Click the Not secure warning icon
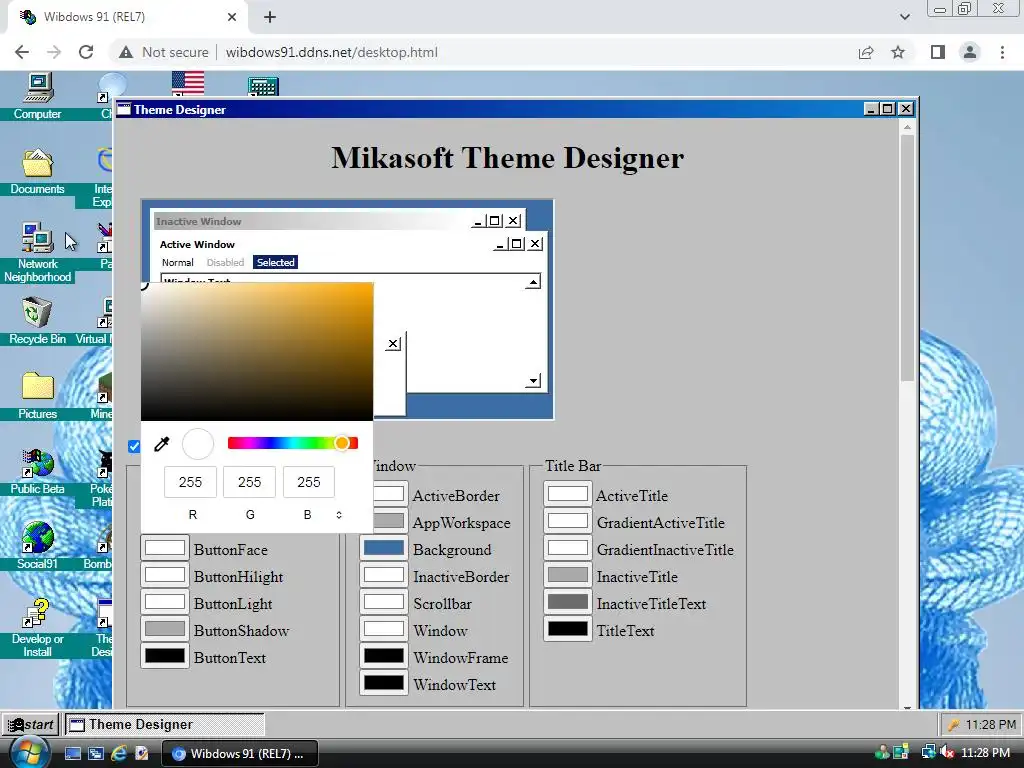Image resolution: width=1024 pixels, height=768 pixels. [x=126, y=52]
